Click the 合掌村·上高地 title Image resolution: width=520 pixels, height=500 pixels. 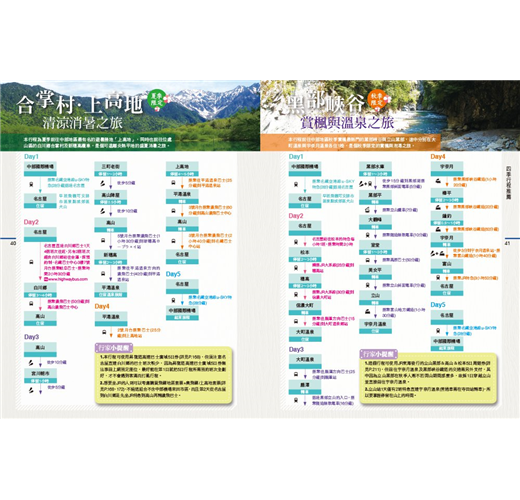79,104
